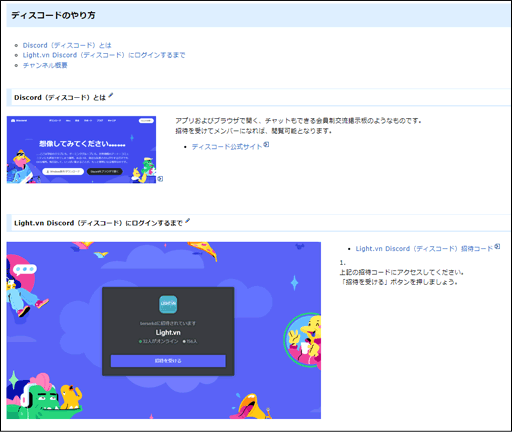Open the Light.vn invite screenshot image
Image resolution: width=512 pixels, height=432 pixels.
click(164, 330)
